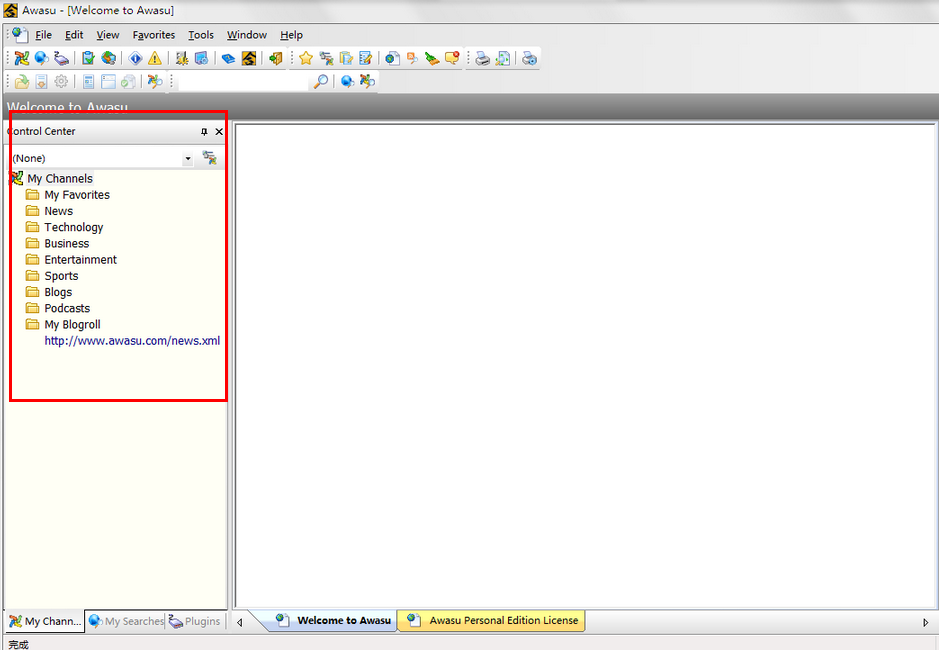The width and height of the screenshot is (939, 650).
Task: Click the blue info diamond icon
Action: coord(136,59)
